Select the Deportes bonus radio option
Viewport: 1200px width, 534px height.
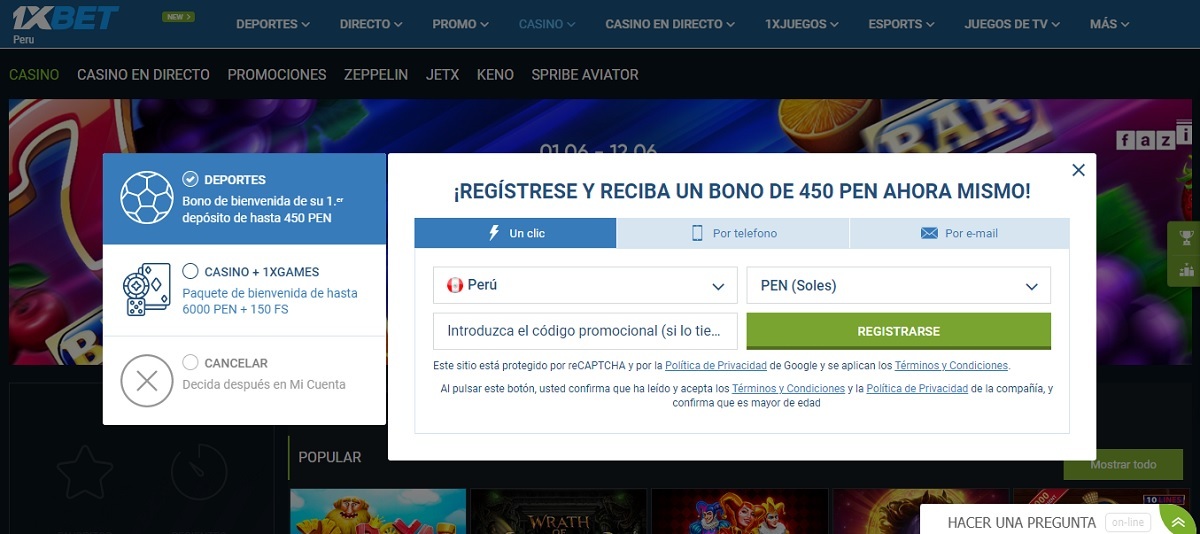pos(190,179)
